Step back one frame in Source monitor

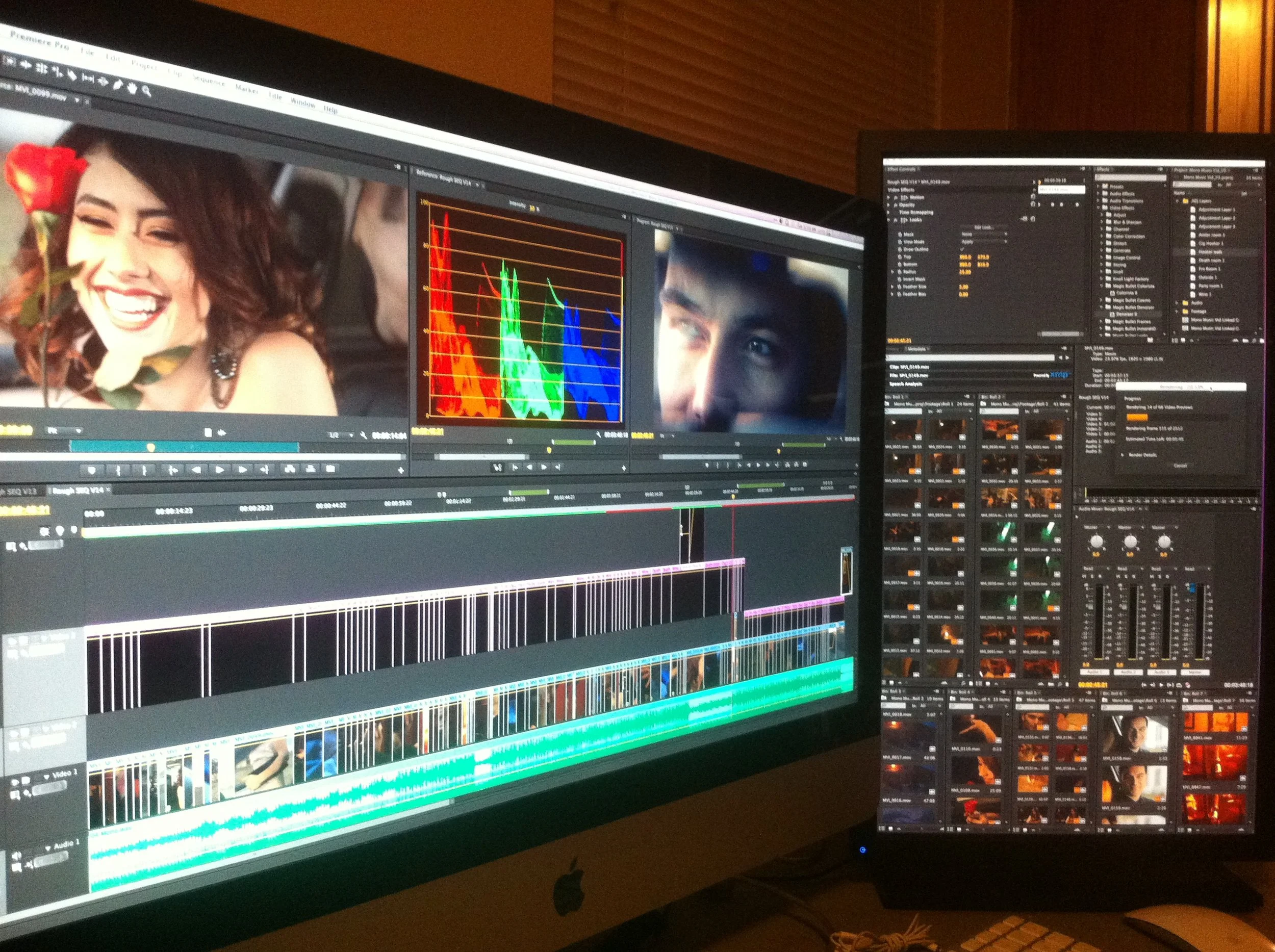196,470
